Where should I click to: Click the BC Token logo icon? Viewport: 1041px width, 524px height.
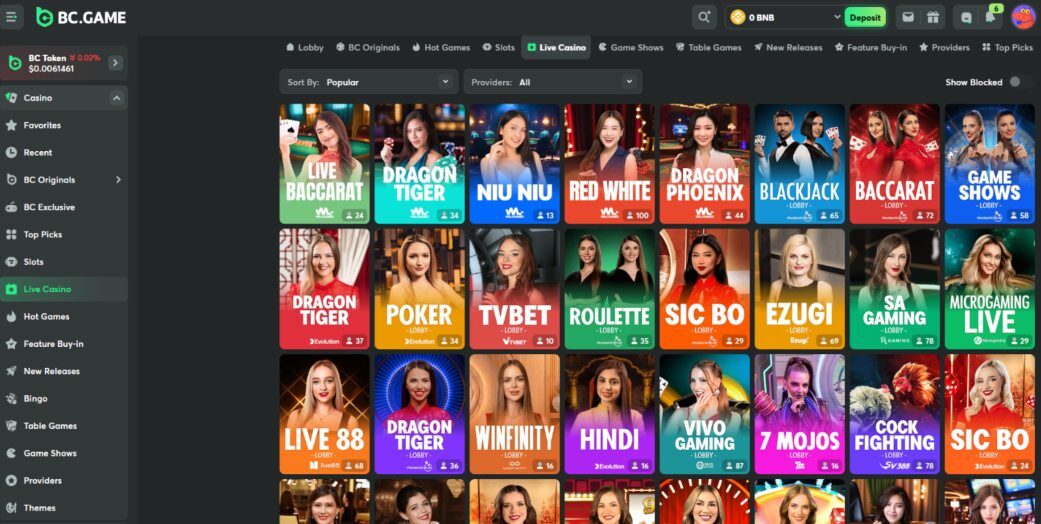pyautogui.click(x=15, y=63)
